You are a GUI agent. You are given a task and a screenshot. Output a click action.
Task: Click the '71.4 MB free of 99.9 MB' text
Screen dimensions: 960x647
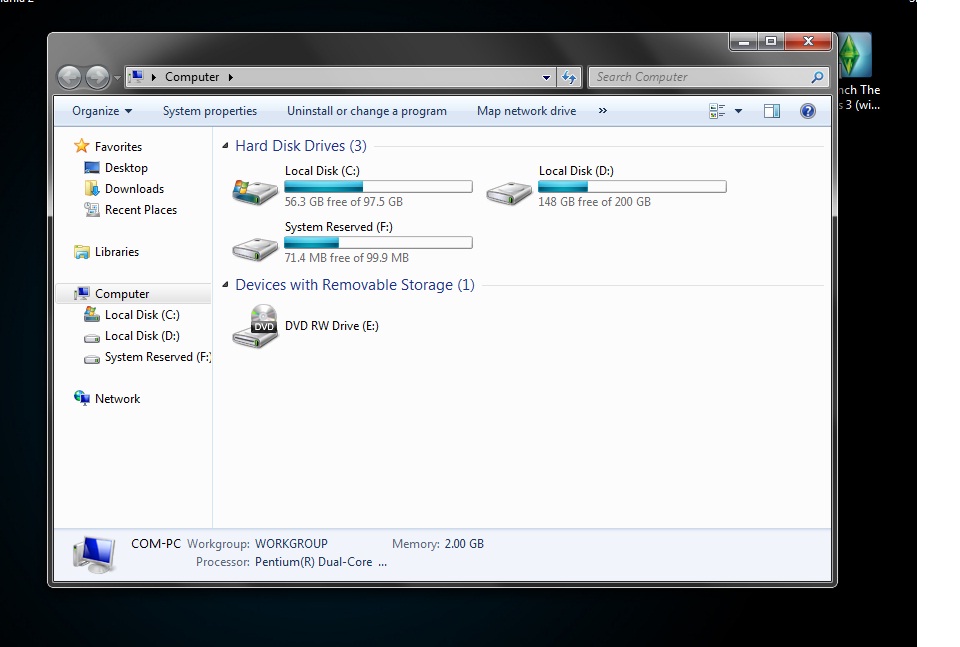point(347,258)
